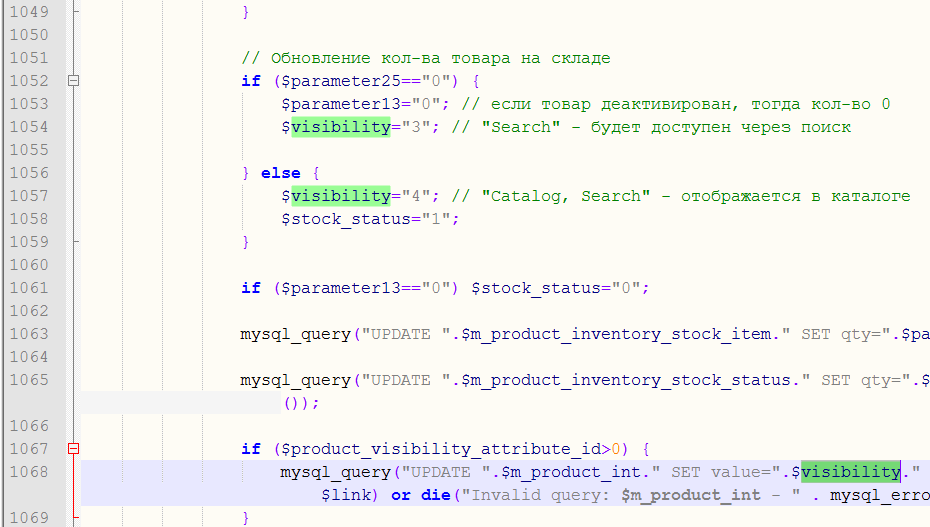Click line number 1049 in the margin

coord(28,12)
